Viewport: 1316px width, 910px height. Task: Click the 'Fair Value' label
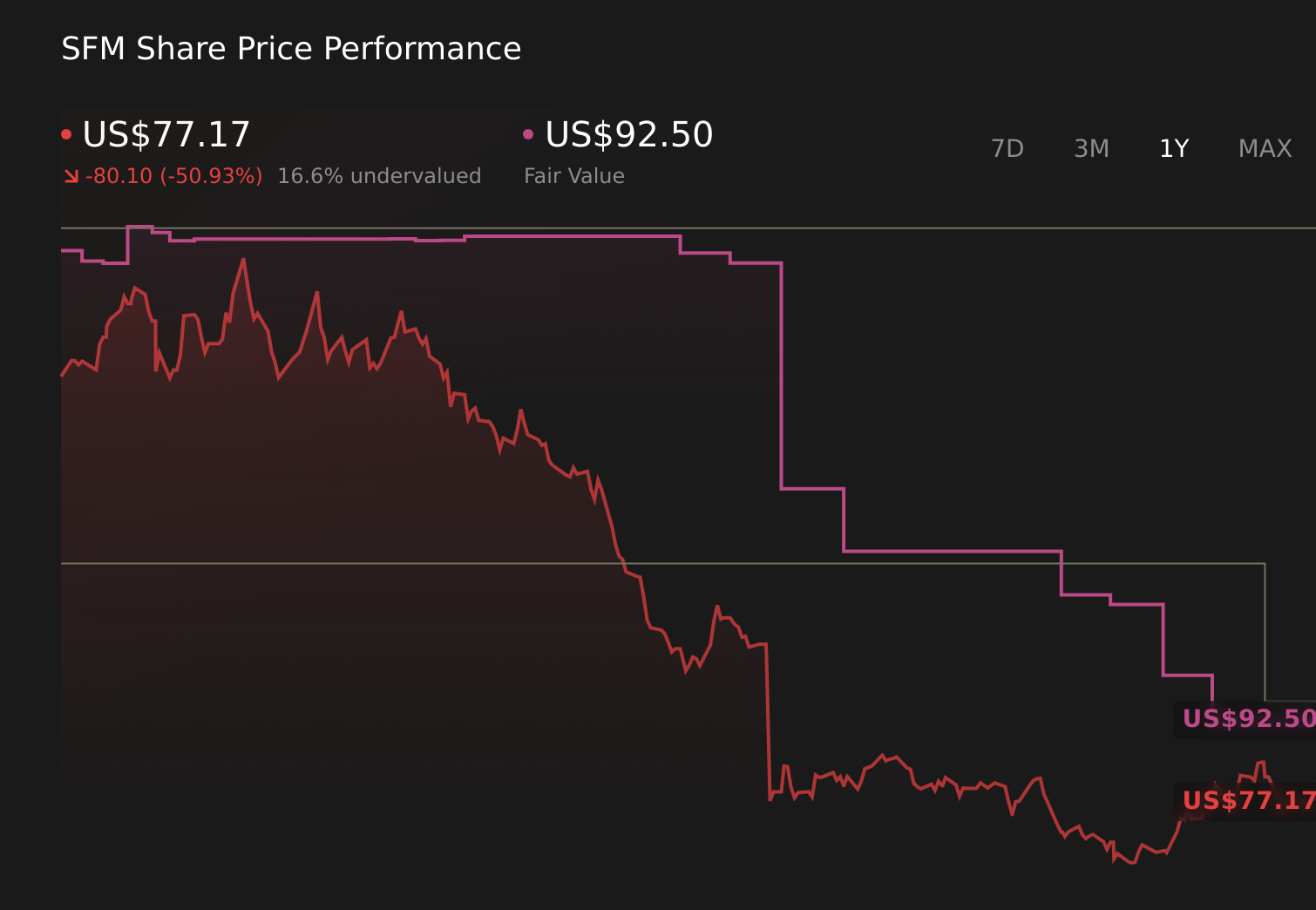(574, 175)
